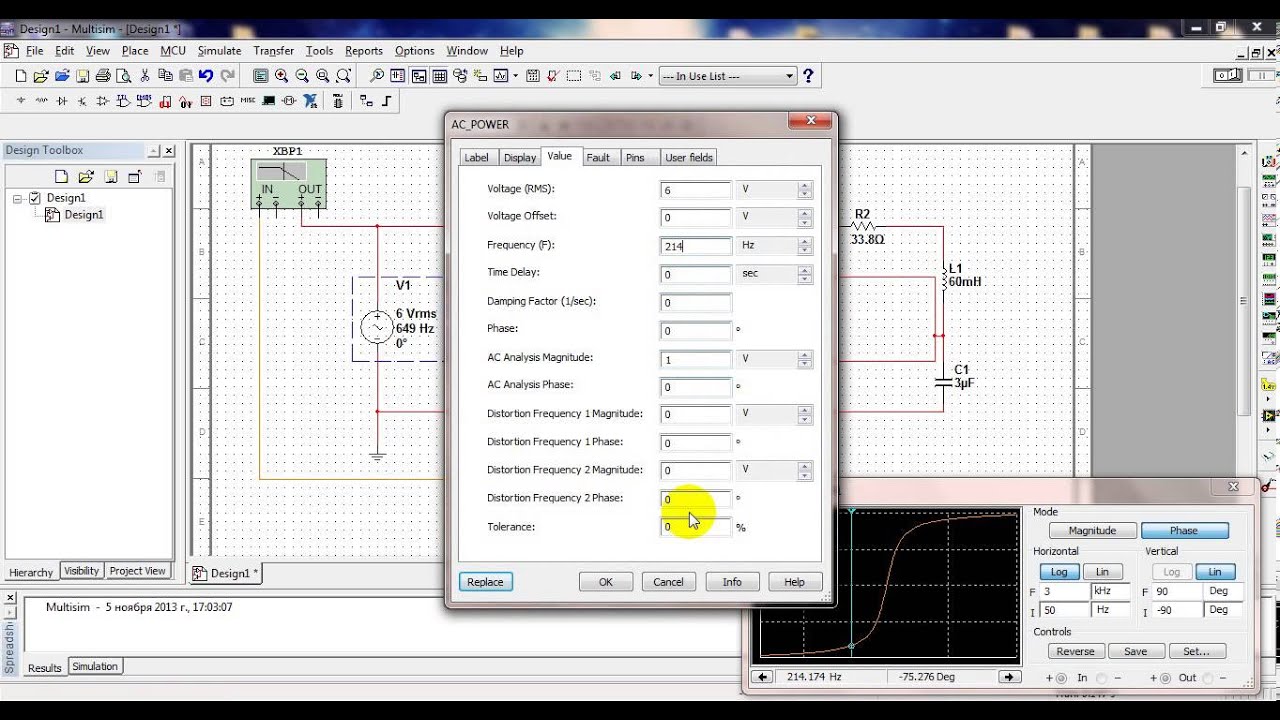Move Bode cursor left with arrow
This screenshot has width=1280, height=720.
coord(763,677)
